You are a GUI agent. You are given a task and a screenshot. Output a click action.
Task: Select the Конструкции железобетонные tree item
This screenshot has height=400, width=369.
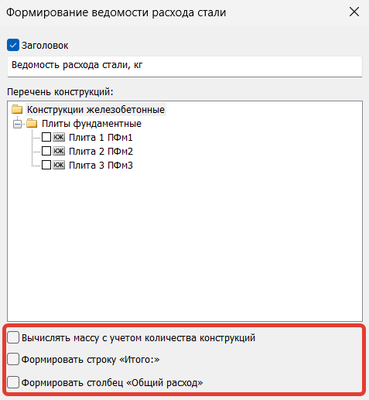click(96, 110)
